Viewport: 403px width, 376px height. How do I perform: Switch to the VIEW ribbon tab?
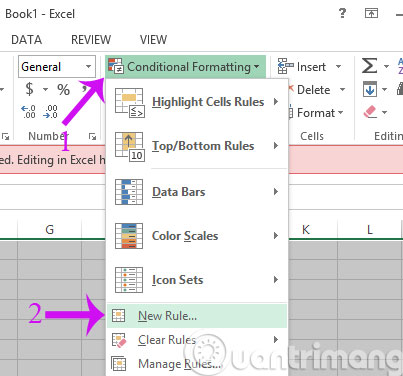(x=153, y=40)
